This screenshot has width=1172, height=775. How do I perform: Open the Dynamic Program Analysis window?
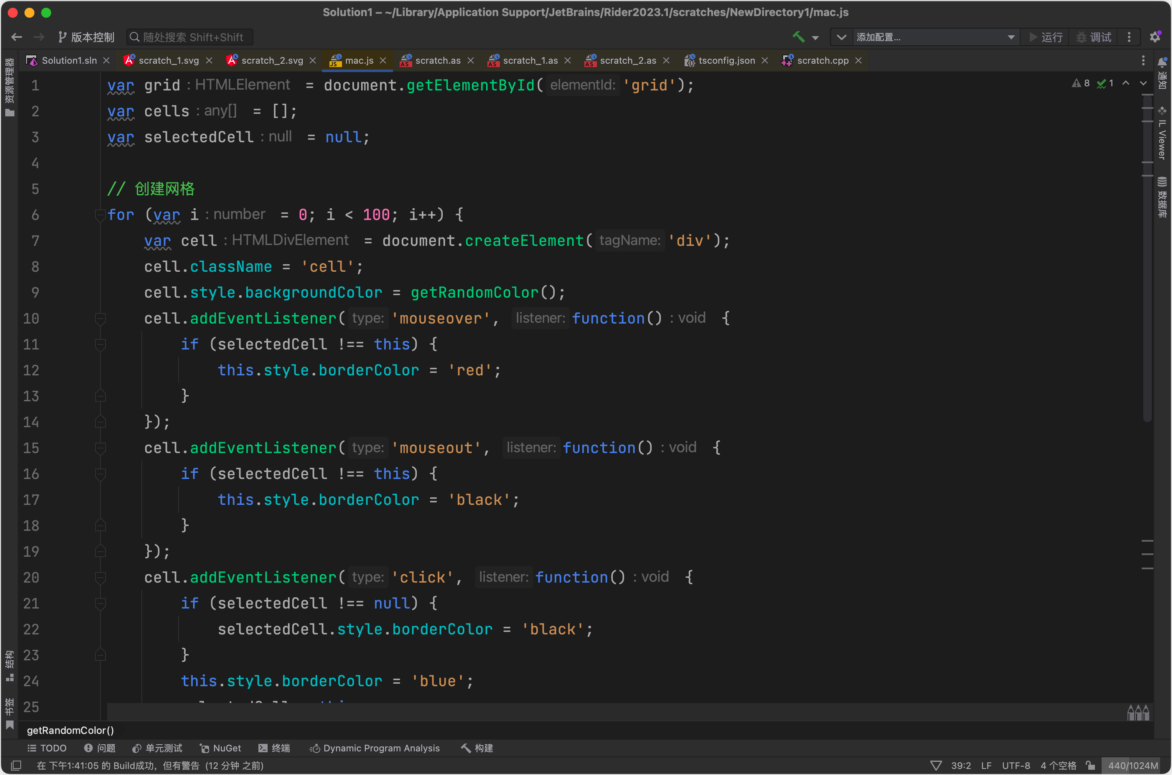374,748
